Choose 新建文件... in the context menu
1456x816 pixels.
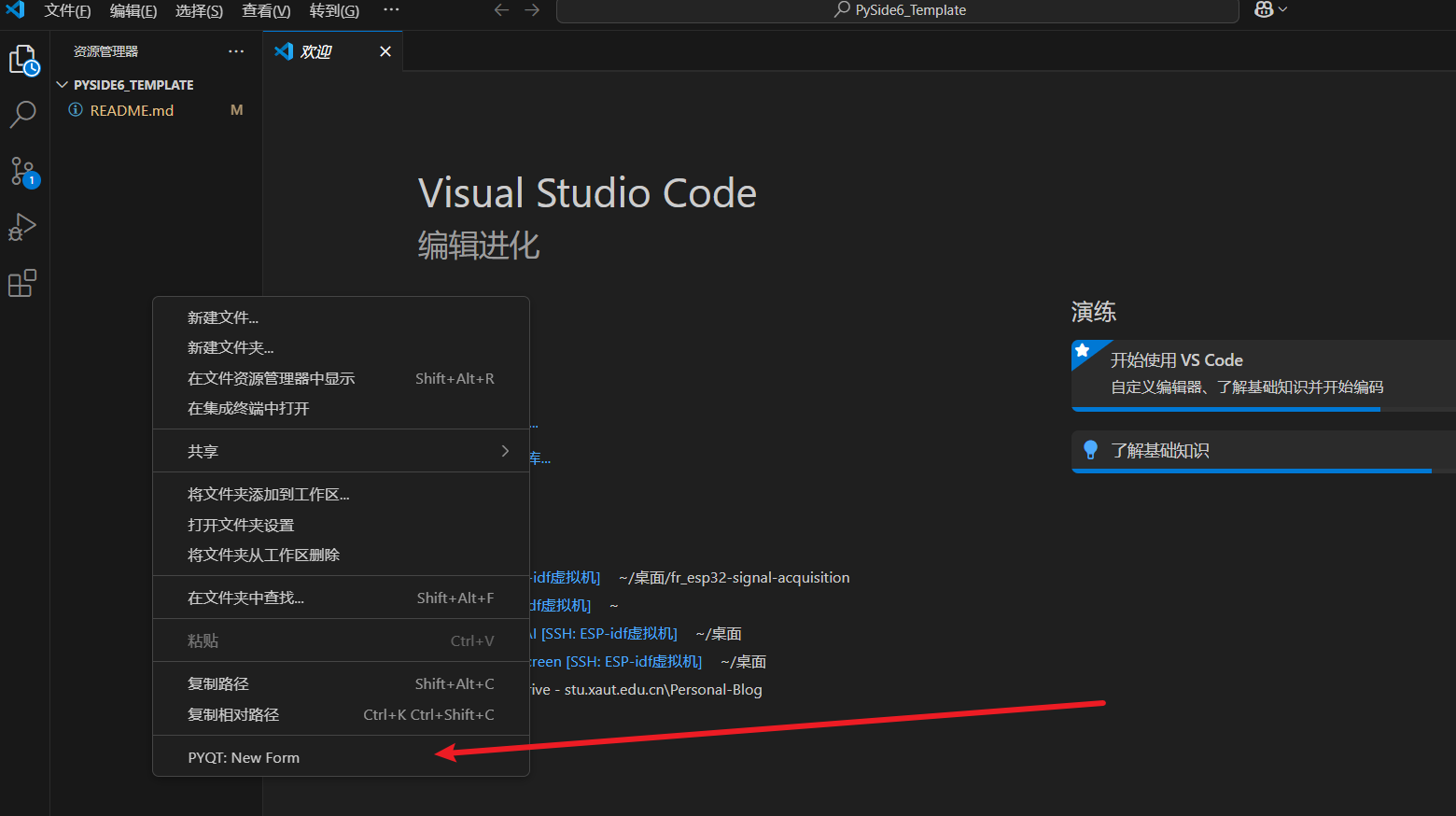click(223, 317)
